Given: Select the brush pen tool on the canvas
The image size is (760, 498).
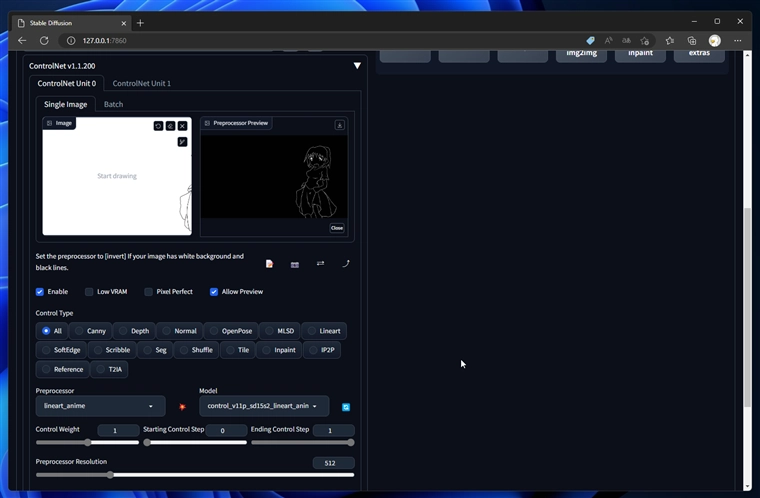Looking at the screenshot, I should tap(182, 142).
